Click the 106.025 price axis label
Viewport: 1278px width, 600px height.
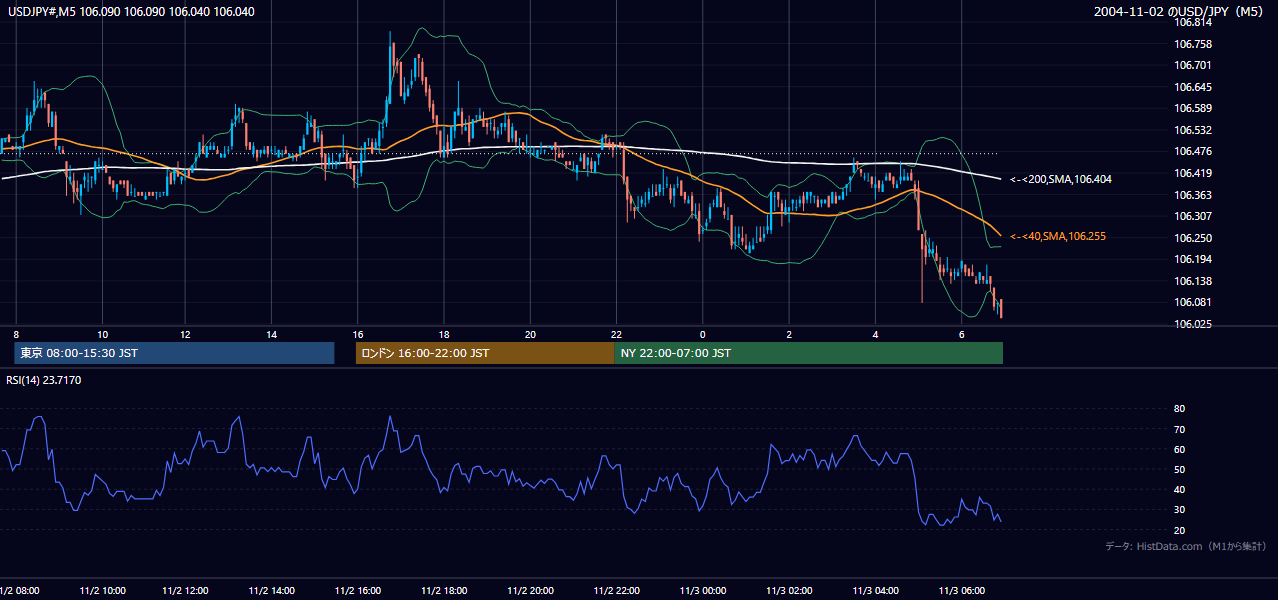1193,324
